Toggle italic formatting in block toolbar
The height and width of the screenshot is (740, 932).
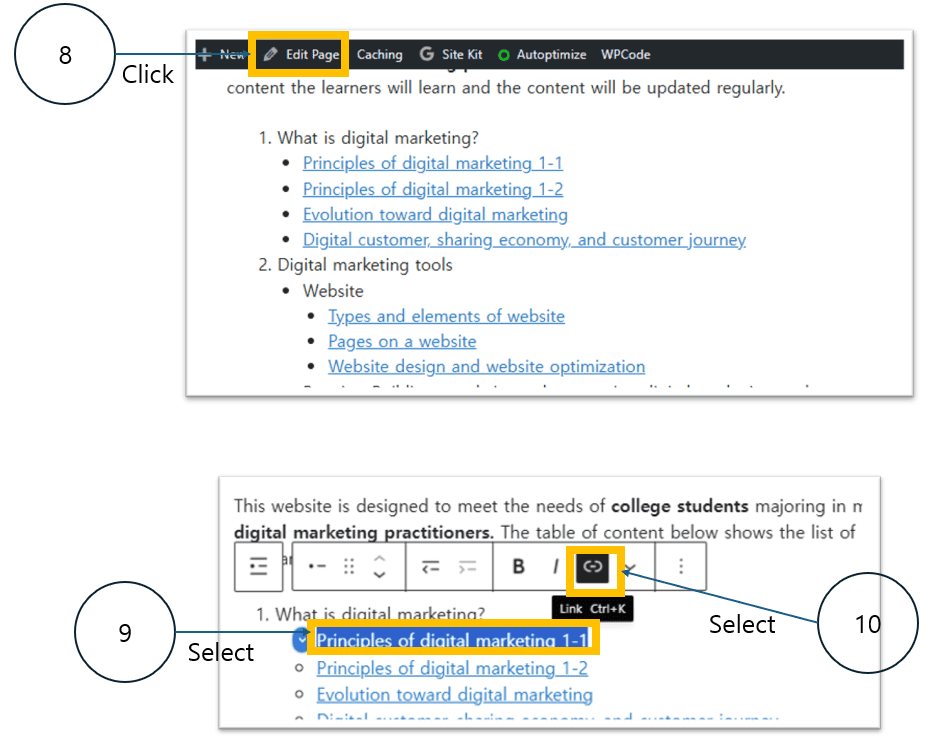554,567
